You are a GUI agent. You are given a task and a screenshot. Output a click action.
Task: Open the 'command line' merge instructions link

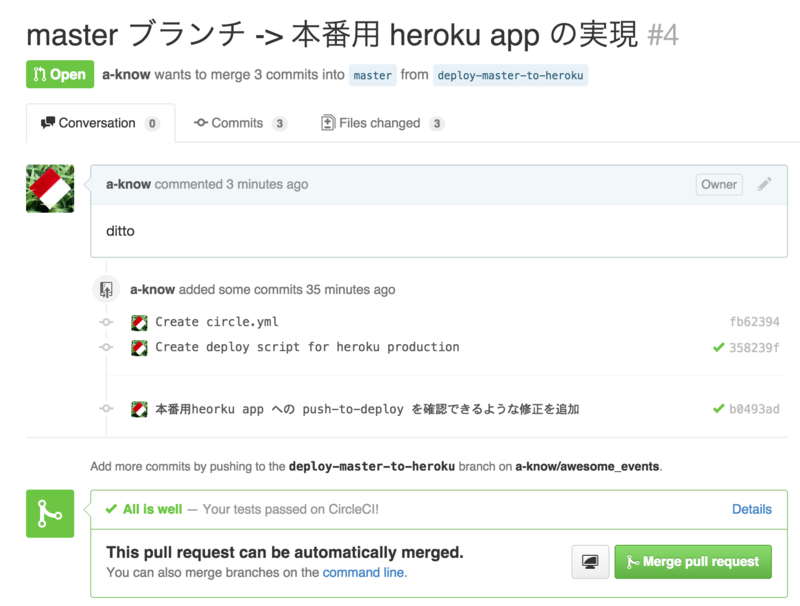pyautogui.click(x=364, y=572)
